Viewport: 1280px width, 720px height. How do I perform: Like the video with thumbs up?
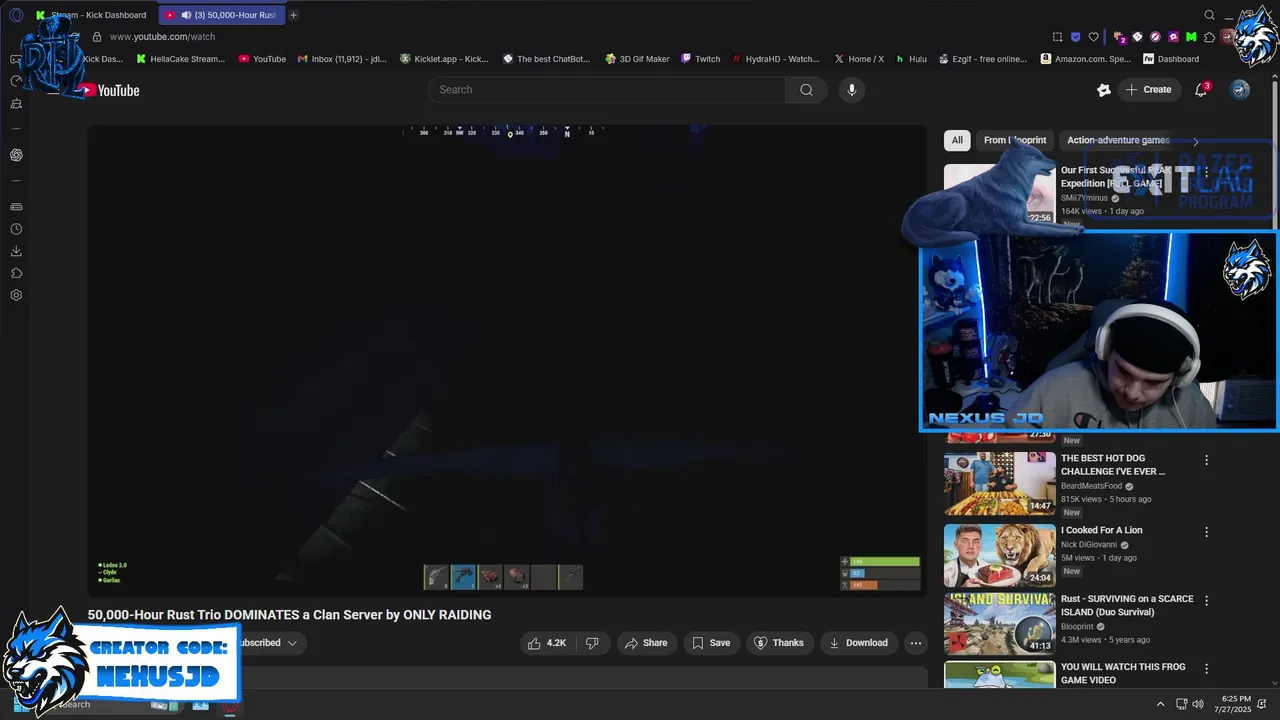click(x=547, y=643)
